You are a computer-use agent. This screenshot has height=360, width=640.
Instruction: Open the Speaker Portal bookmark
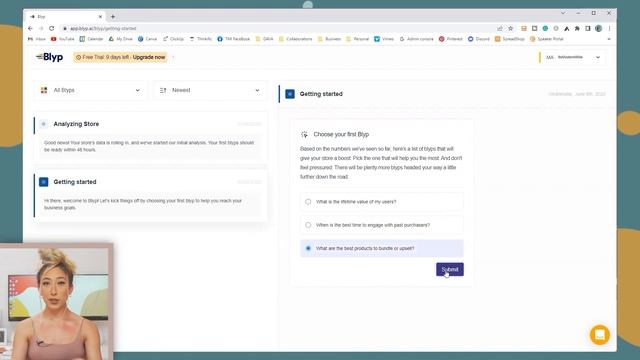click(x=547, y=39)
